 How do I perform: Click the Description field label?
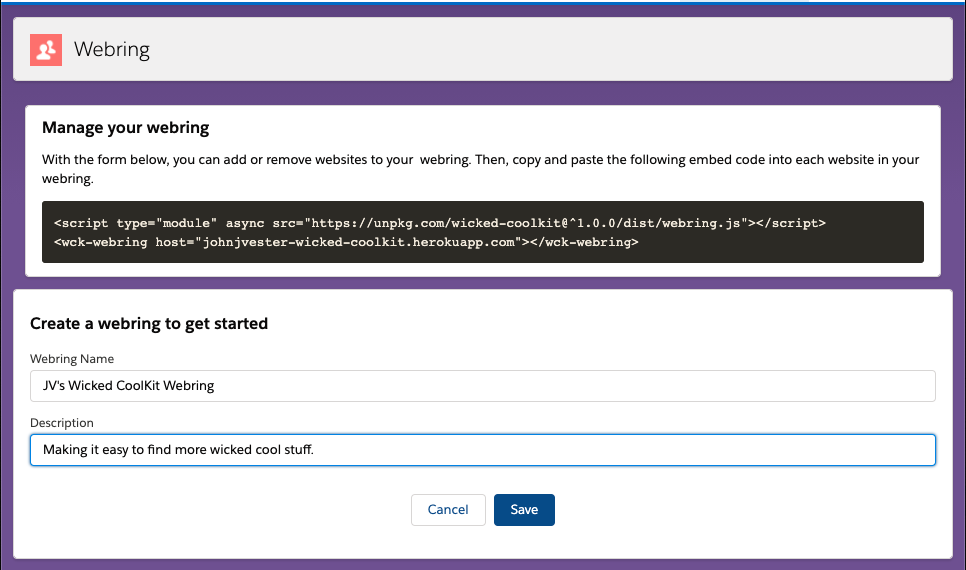pos(62,423)
